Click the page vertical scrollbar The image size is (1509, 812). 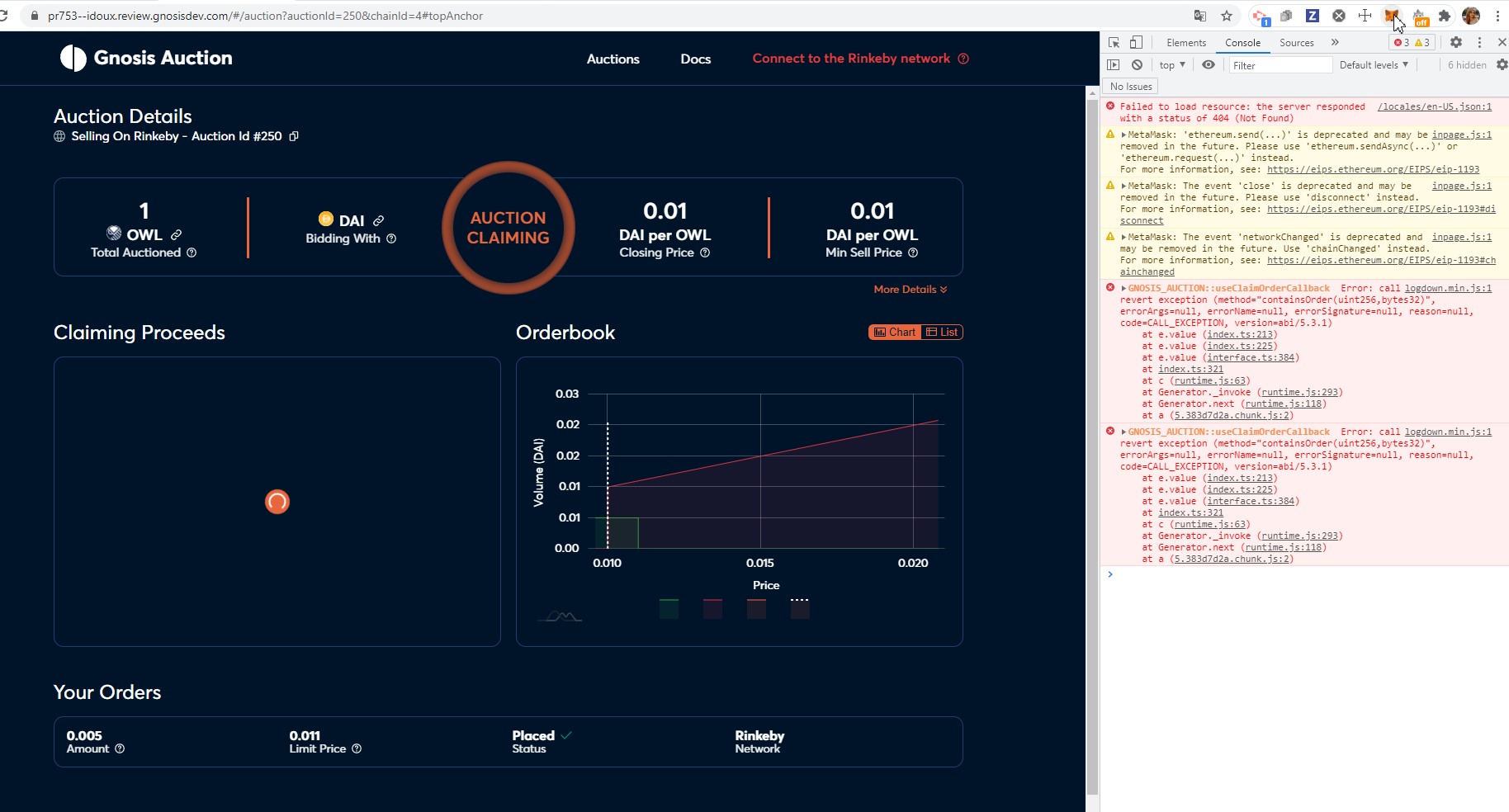pos(1092,446)
